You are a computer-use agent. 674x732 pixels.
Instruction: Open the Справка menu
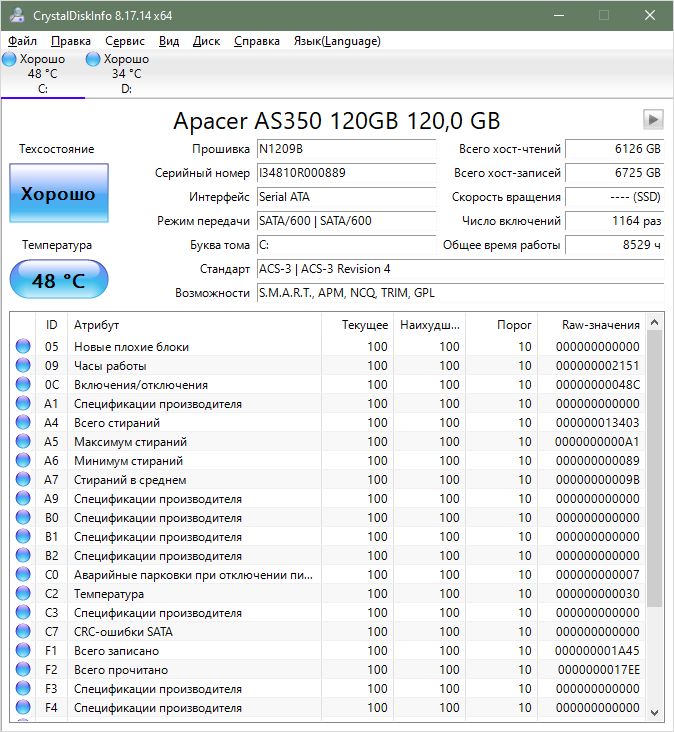[257, 41]
